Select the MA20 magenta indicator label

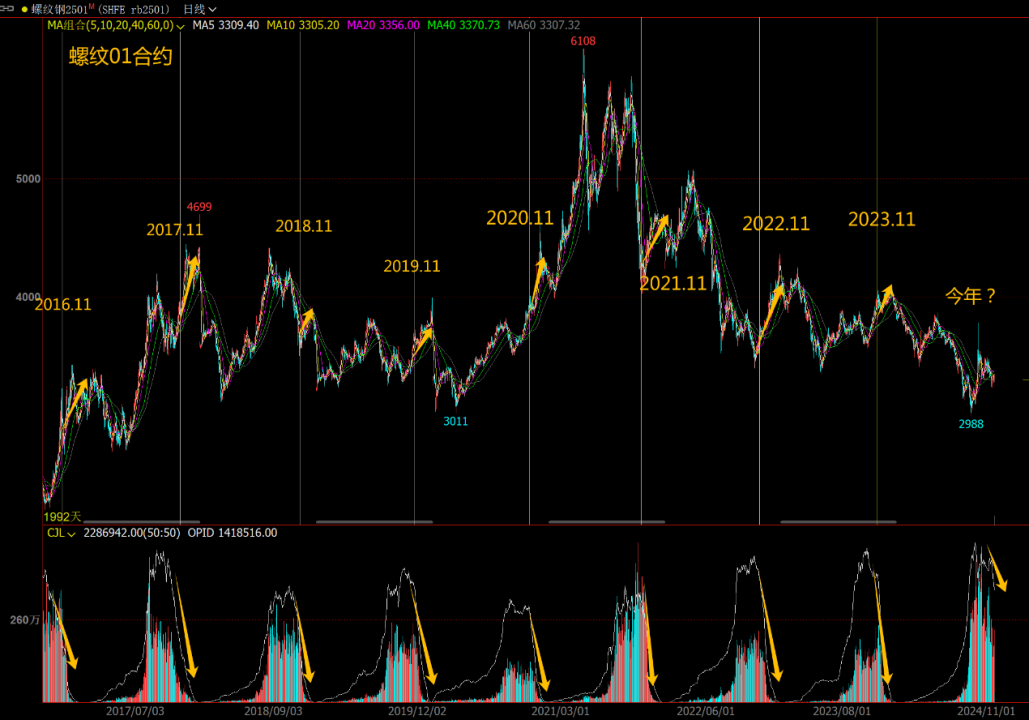click(382, 24)
